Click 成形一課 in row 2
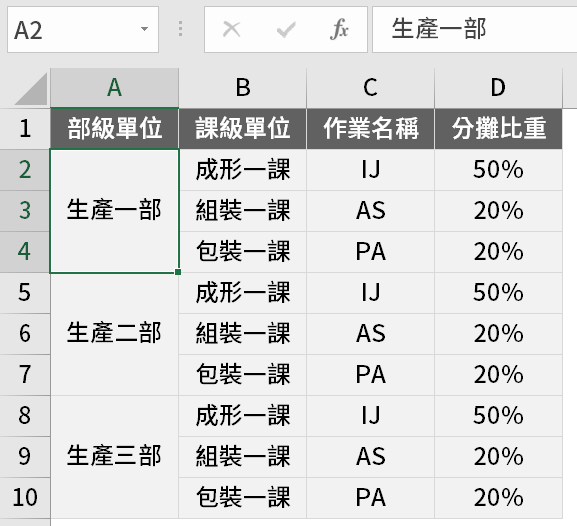 point(243,170)
